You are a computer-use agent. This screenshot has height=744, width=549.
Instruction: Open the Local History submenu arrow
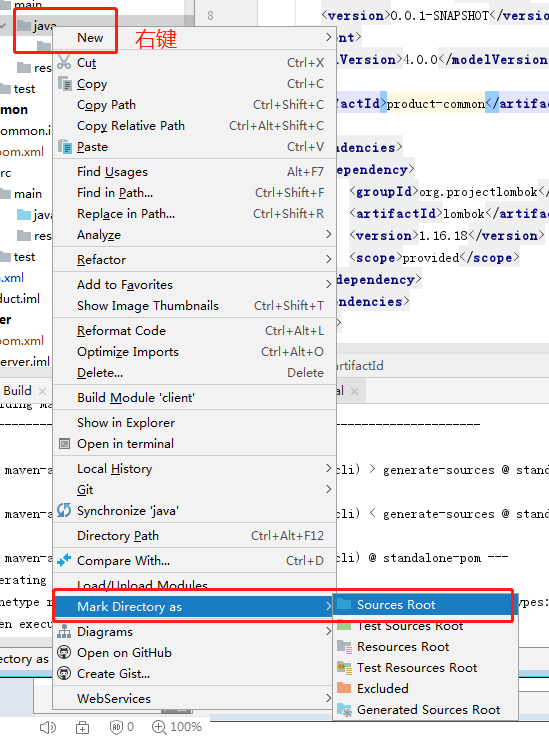(x=328, y=468)
